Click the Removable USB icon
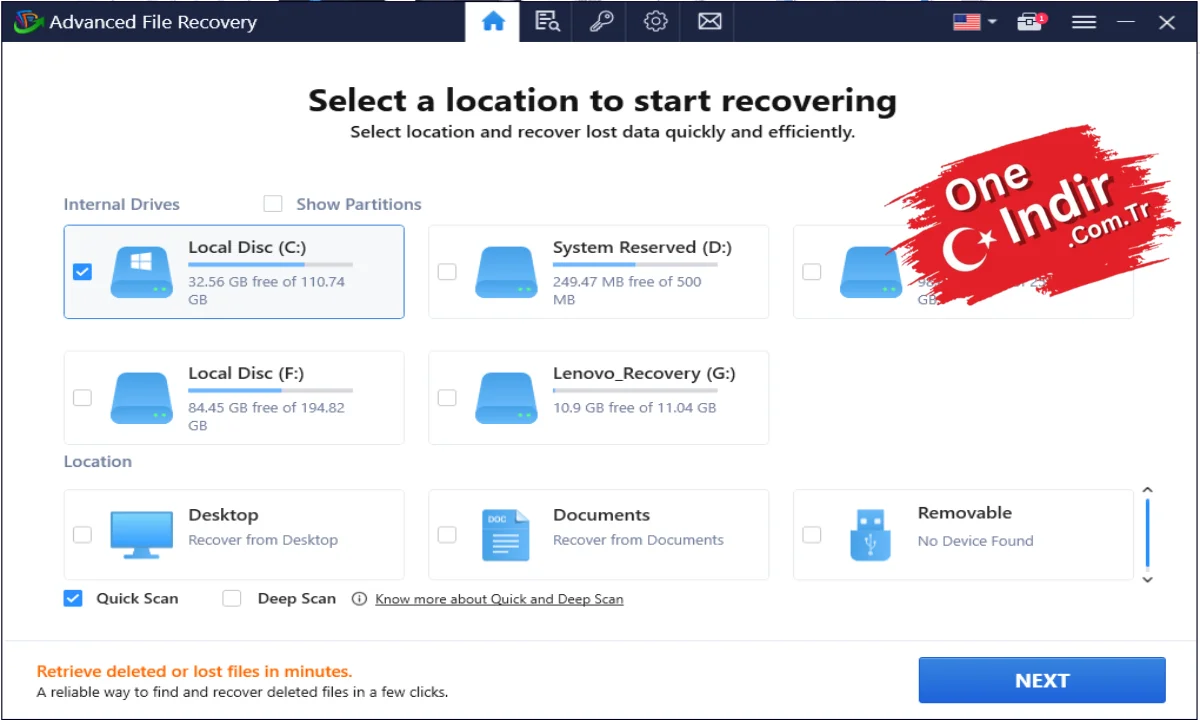 click(x=870, y=534)
